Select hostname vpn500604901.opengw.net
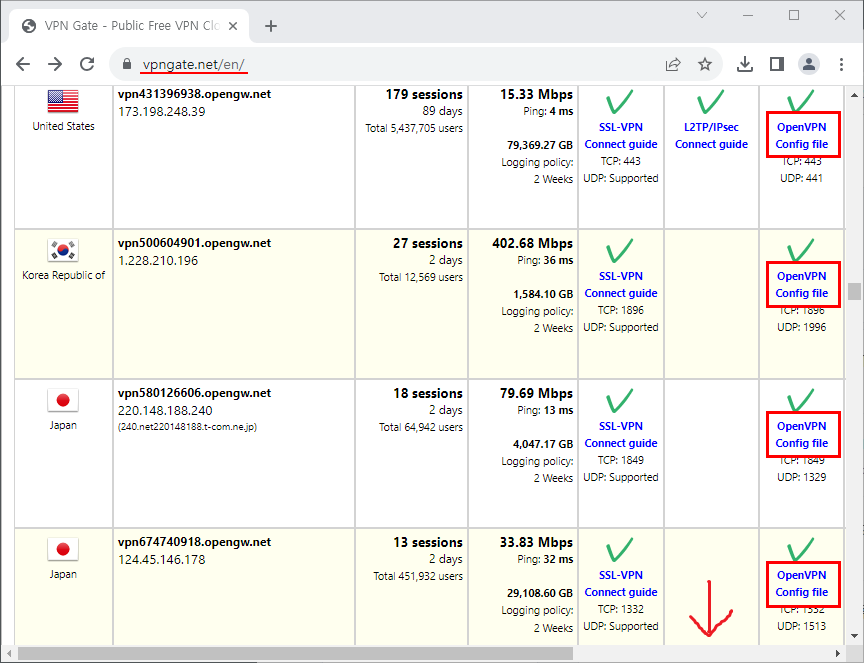Image resolution: width=864 pixels, height=663 pixels. 194,243
